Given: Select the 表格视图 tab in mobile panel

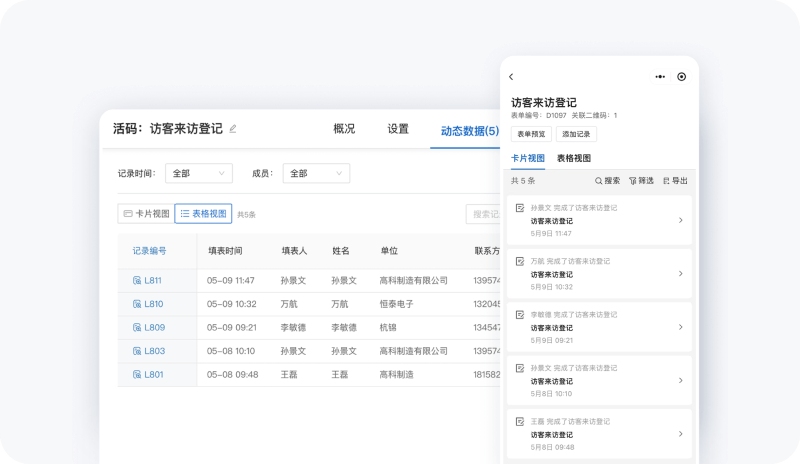Looking at the screenshot, I should click(x=574, y=158).
